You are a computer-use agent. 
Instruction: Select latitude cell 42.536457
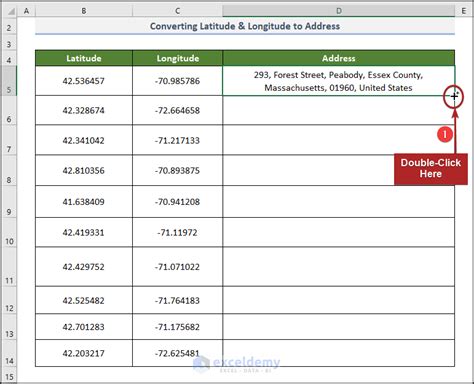[84, 81]
